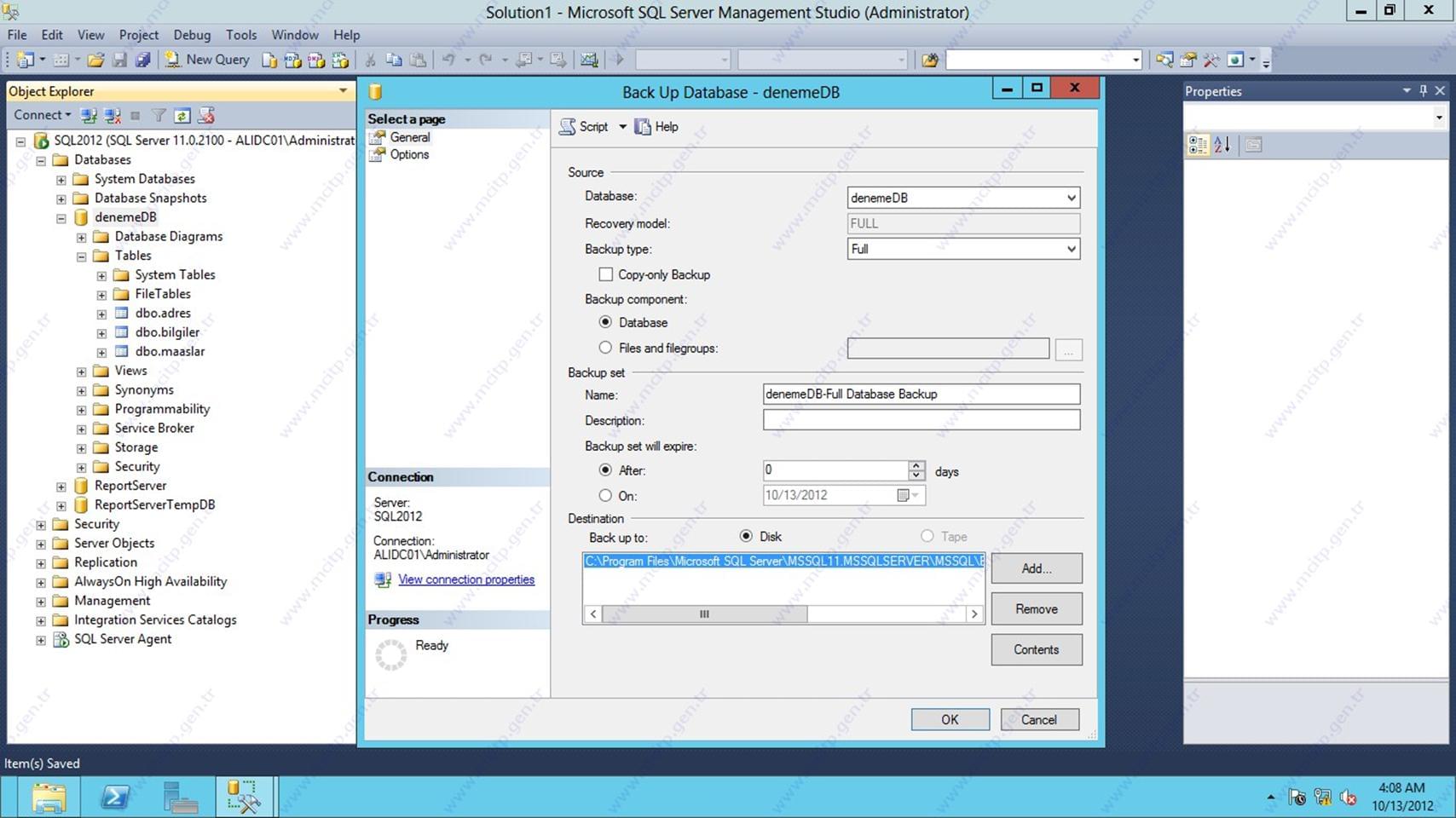Open the Edit menu
This screenshot has width=1456, height=818.
52,35
